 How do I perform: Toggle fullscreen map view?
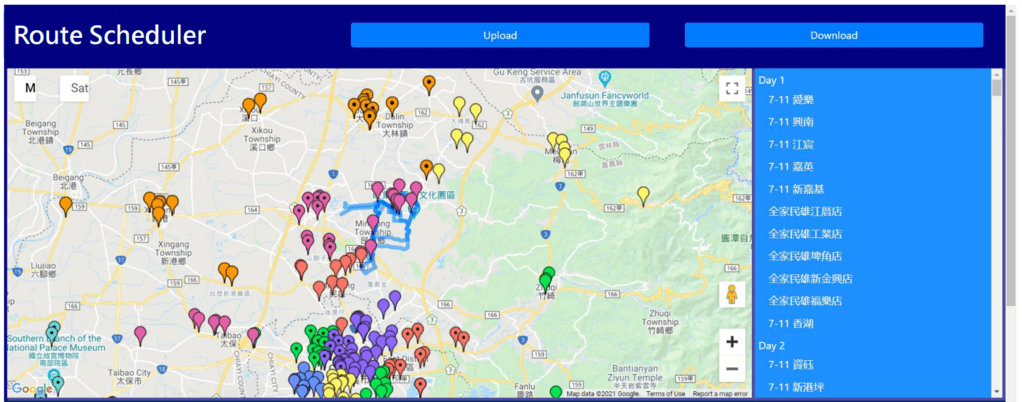731,89
